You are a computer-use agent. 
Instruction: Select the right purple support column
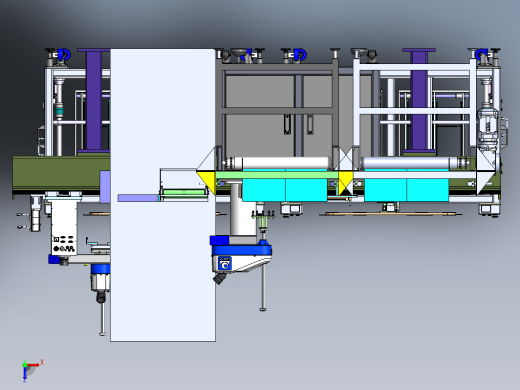pos(419,100)
